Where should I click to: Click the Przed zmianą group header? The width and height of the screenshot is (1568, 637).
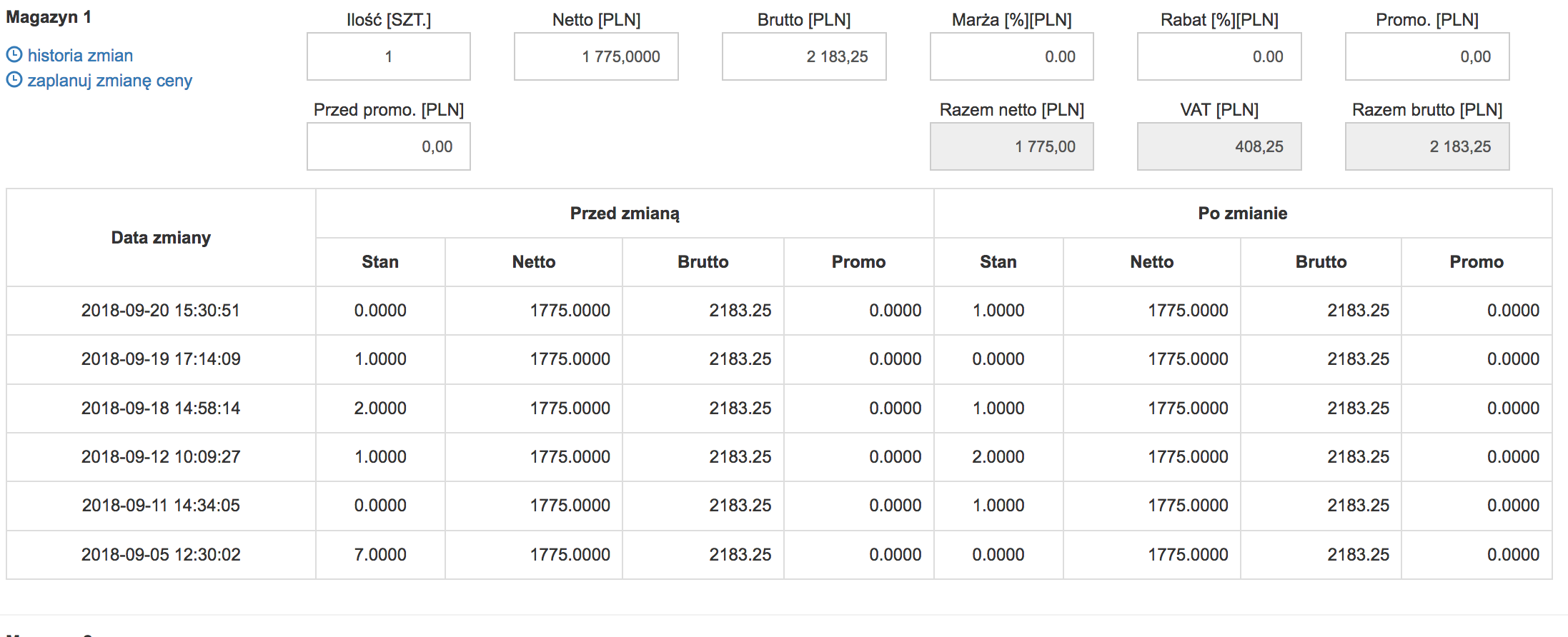pos(625,214)
